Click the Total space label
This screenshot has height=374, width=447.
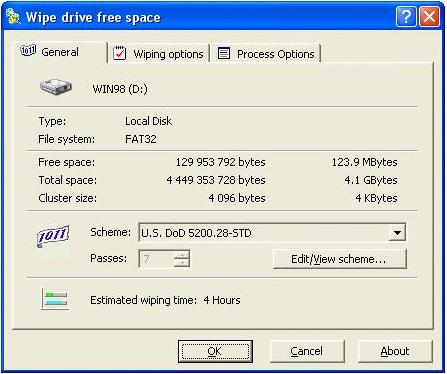(x=68, y=180)
